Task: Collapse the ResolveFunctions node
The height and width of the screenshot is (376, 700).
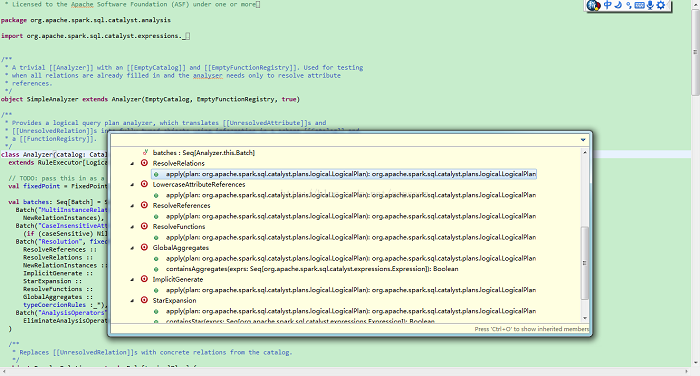Action: (132, 226)
